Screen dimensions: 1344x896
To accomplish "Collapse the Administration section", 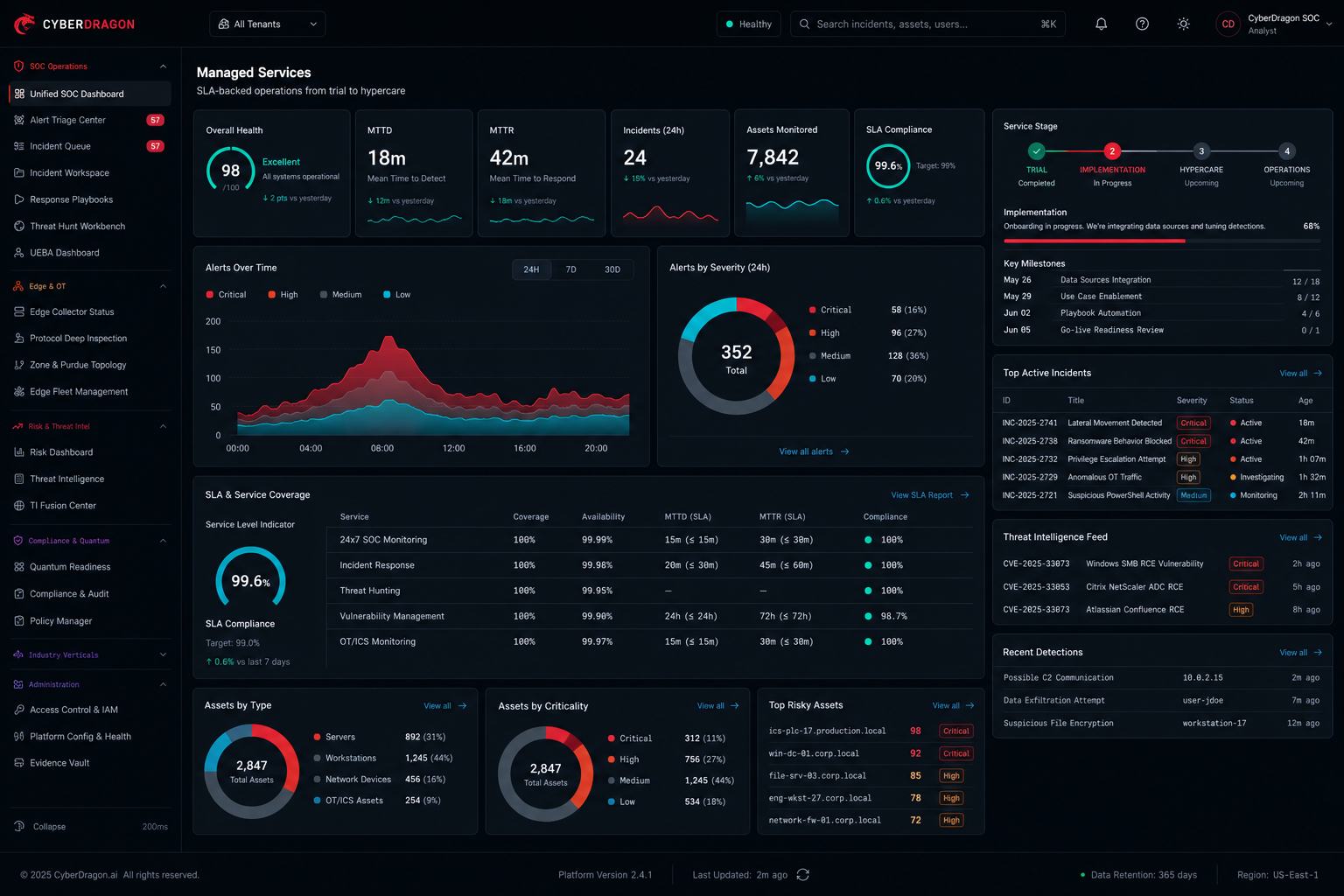I will point(163,684).
